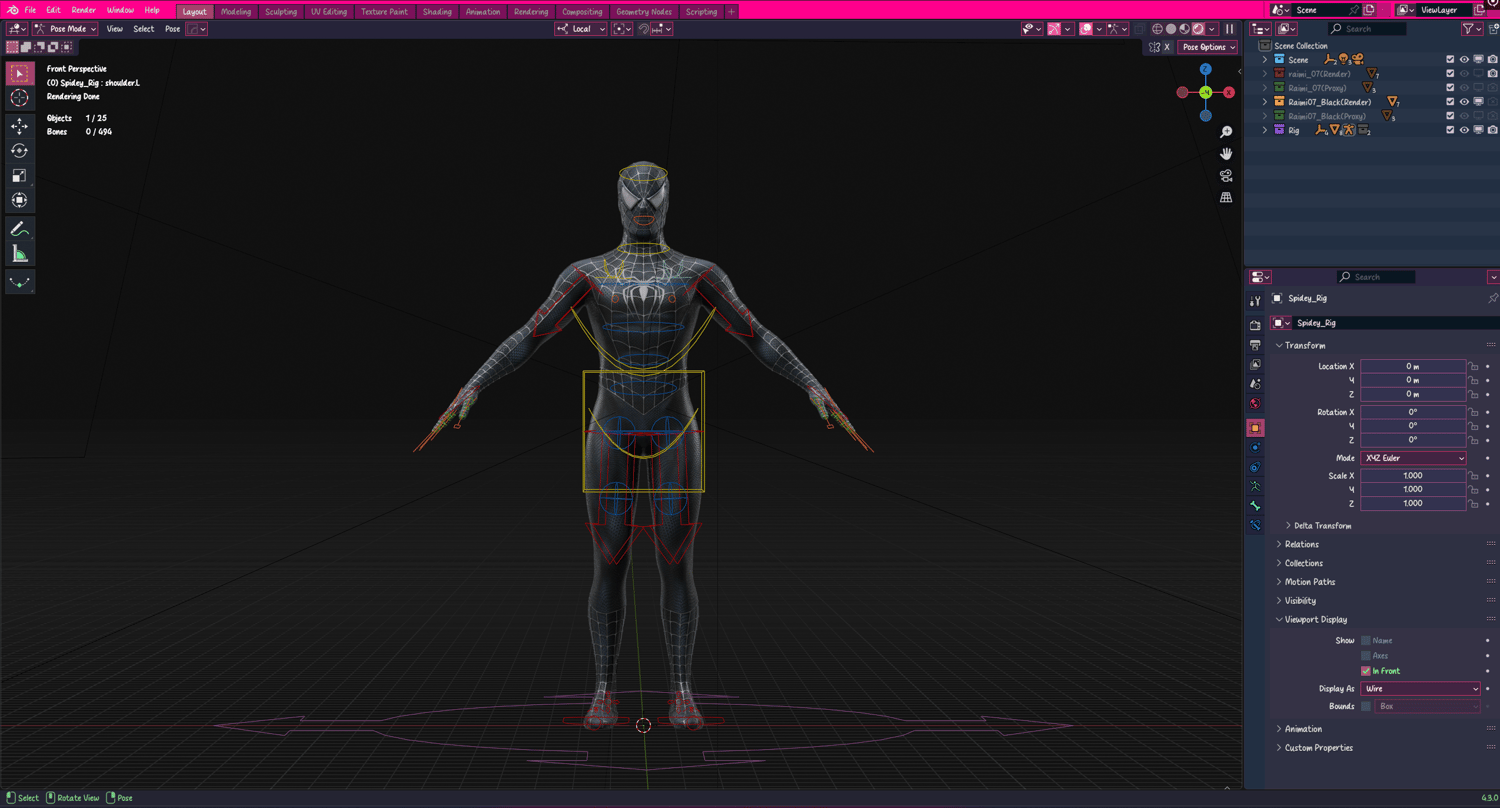Screen dimensions: 1500x808
Task: Select the Cursor tool icon
Action: 19,98
